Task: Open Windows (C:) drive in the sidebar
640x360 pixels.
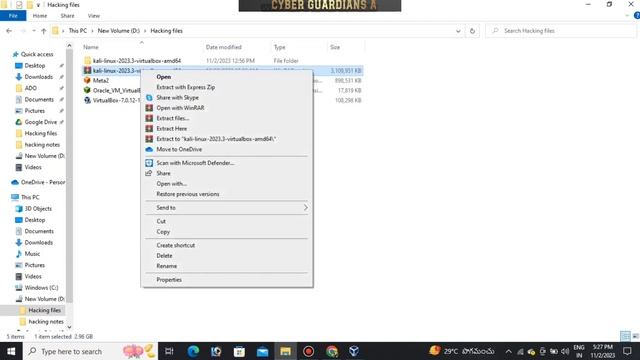Action: (41, 288)
